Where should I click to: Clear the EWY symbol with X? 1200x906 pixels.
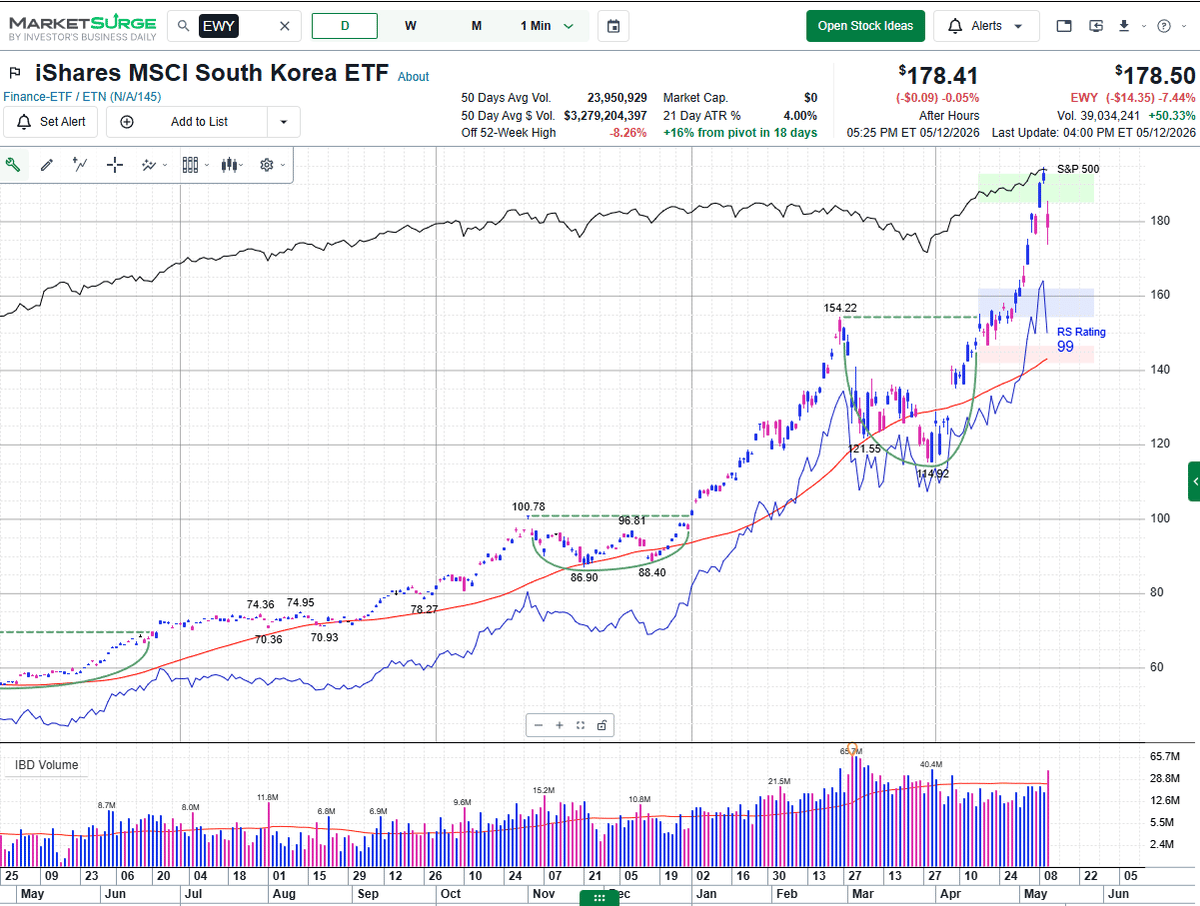click(x=284, y=26)
